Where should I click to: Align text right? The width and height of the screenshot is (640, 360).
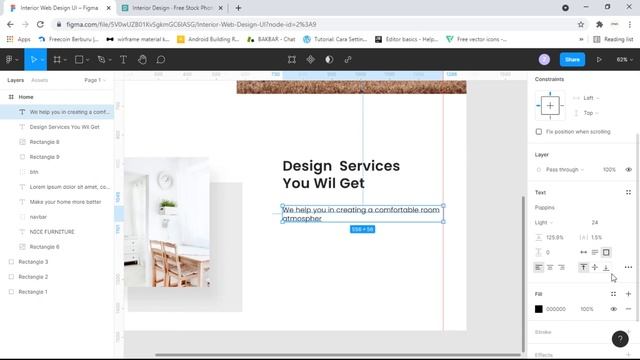pyautogui.click(x=562, y=267)
